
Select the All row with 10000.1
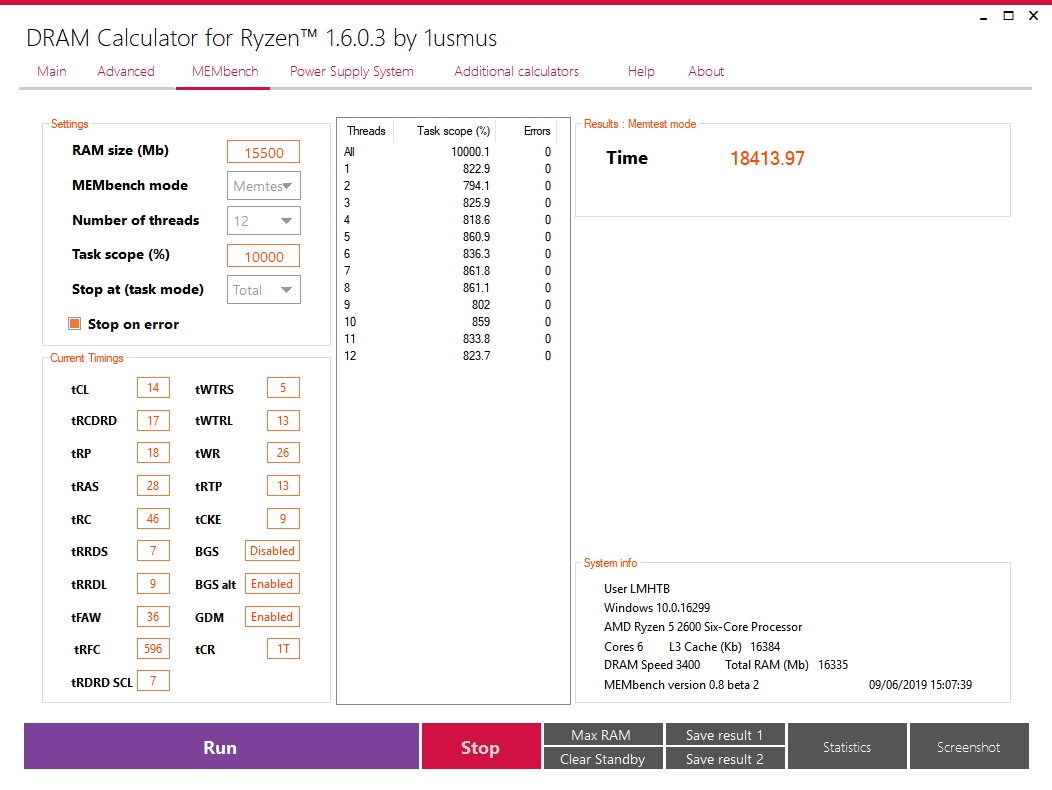[448, 152]
